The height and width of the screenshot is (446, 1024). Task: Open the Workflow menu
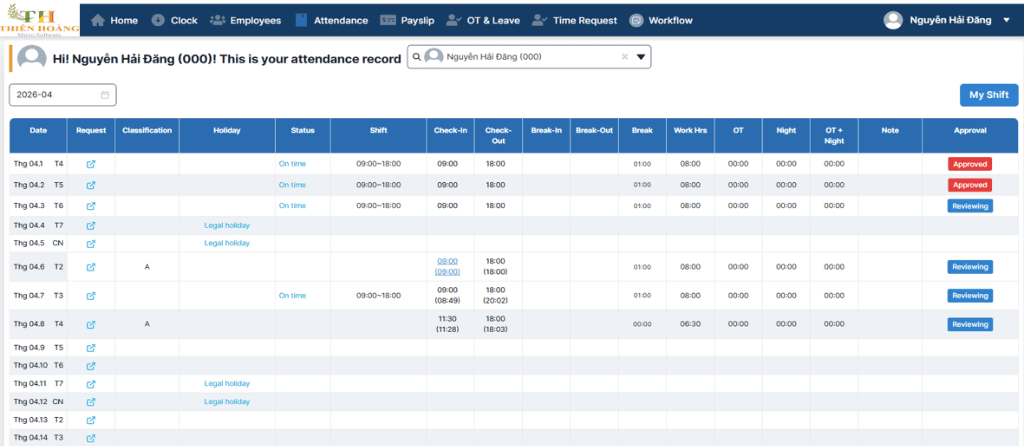[661, 20]
